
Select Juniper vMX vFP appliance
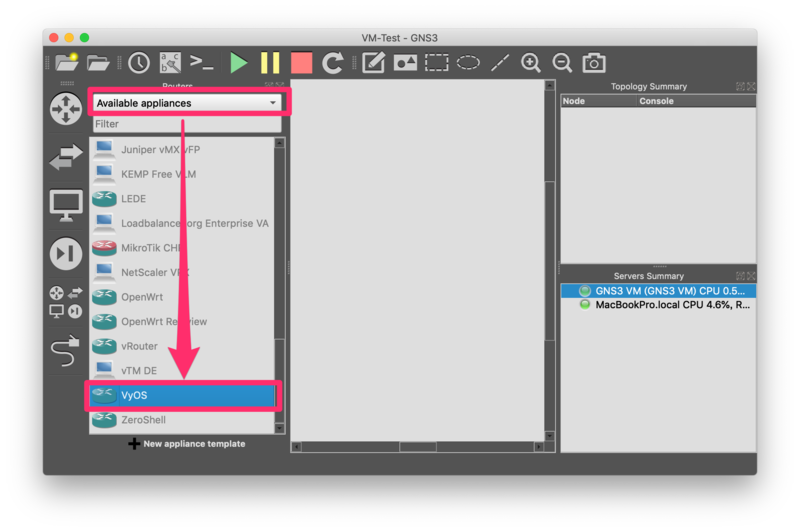[x=182, y=149]
